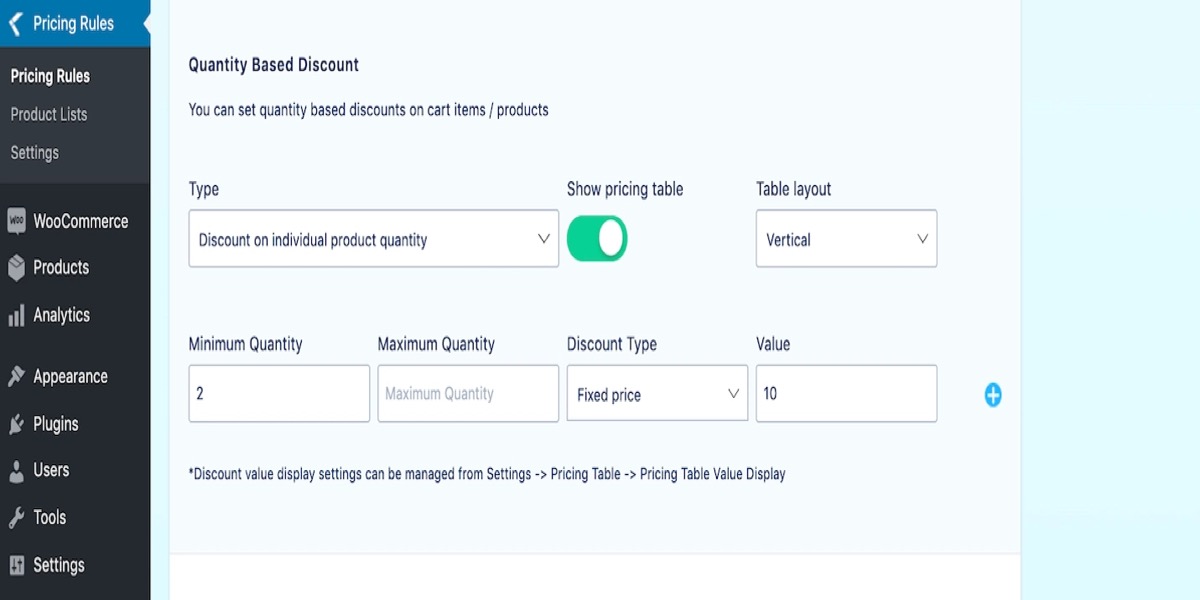Click the Value input field
The width and height of the screenshot is (1200, 600).
pos(846,394)
